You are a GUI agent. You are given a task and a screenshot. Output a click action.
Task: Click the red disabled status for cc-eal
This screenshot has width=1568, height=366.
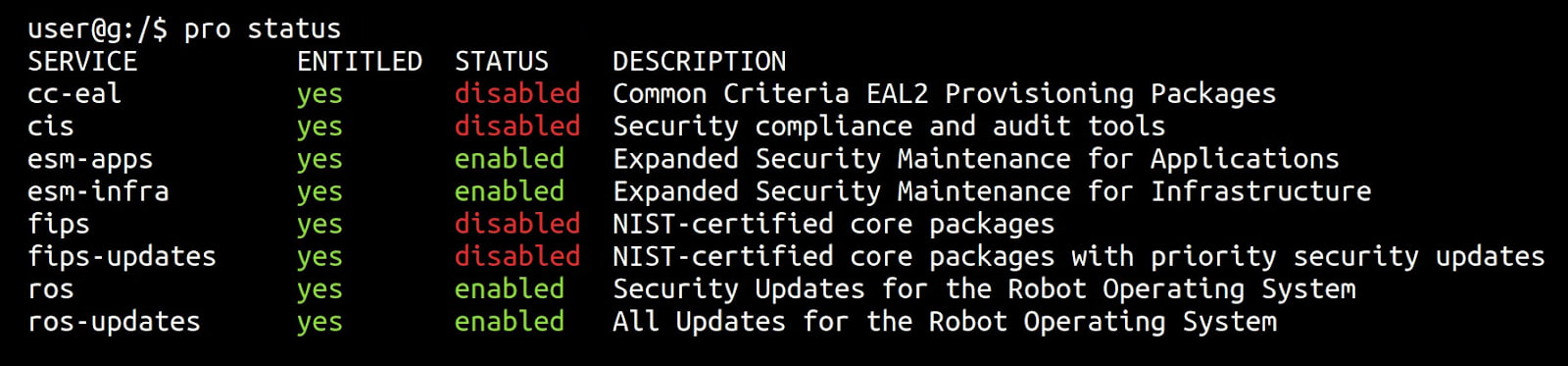click(x=517, y=94)
